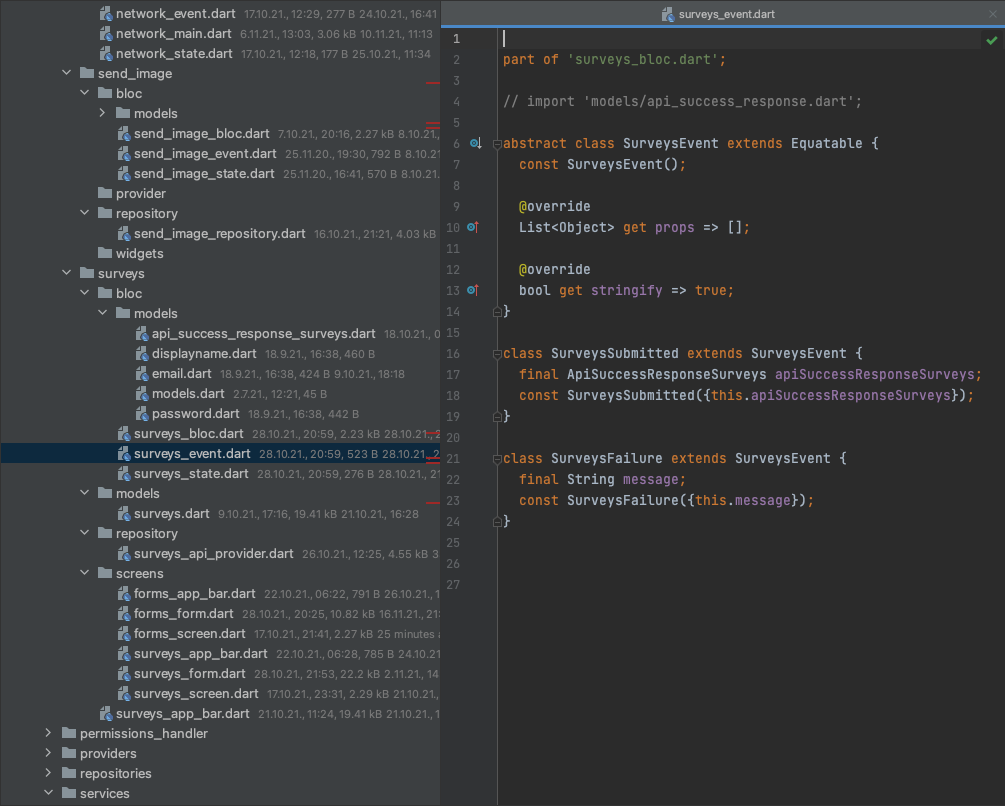1005x806 pixels.
Task: Click the overrides gutter icon beside props getter
Action: [x=472, y=227]
